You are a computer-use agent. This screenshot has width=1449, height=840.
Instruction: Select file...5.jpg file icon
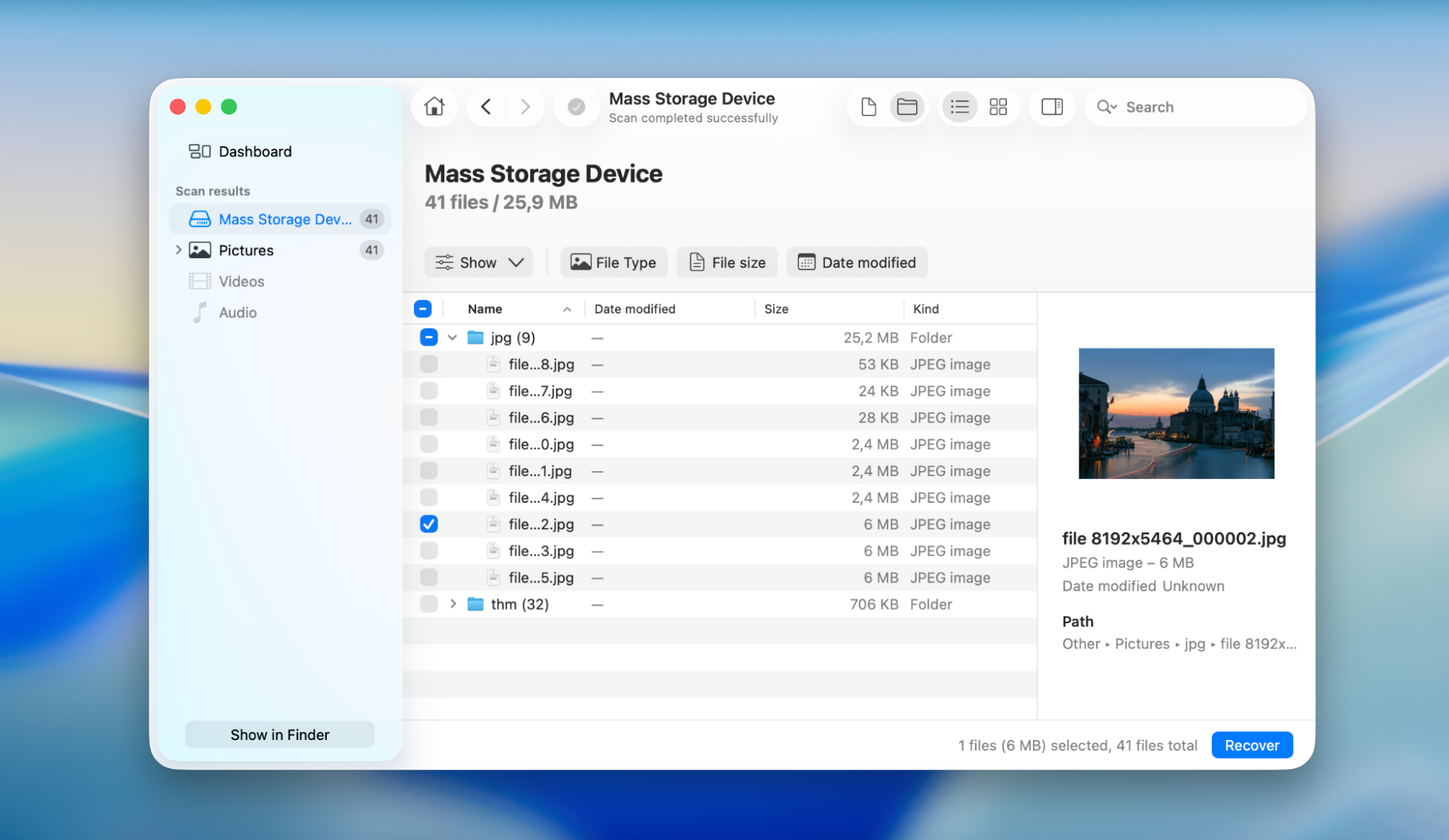(x=494, y=578)
